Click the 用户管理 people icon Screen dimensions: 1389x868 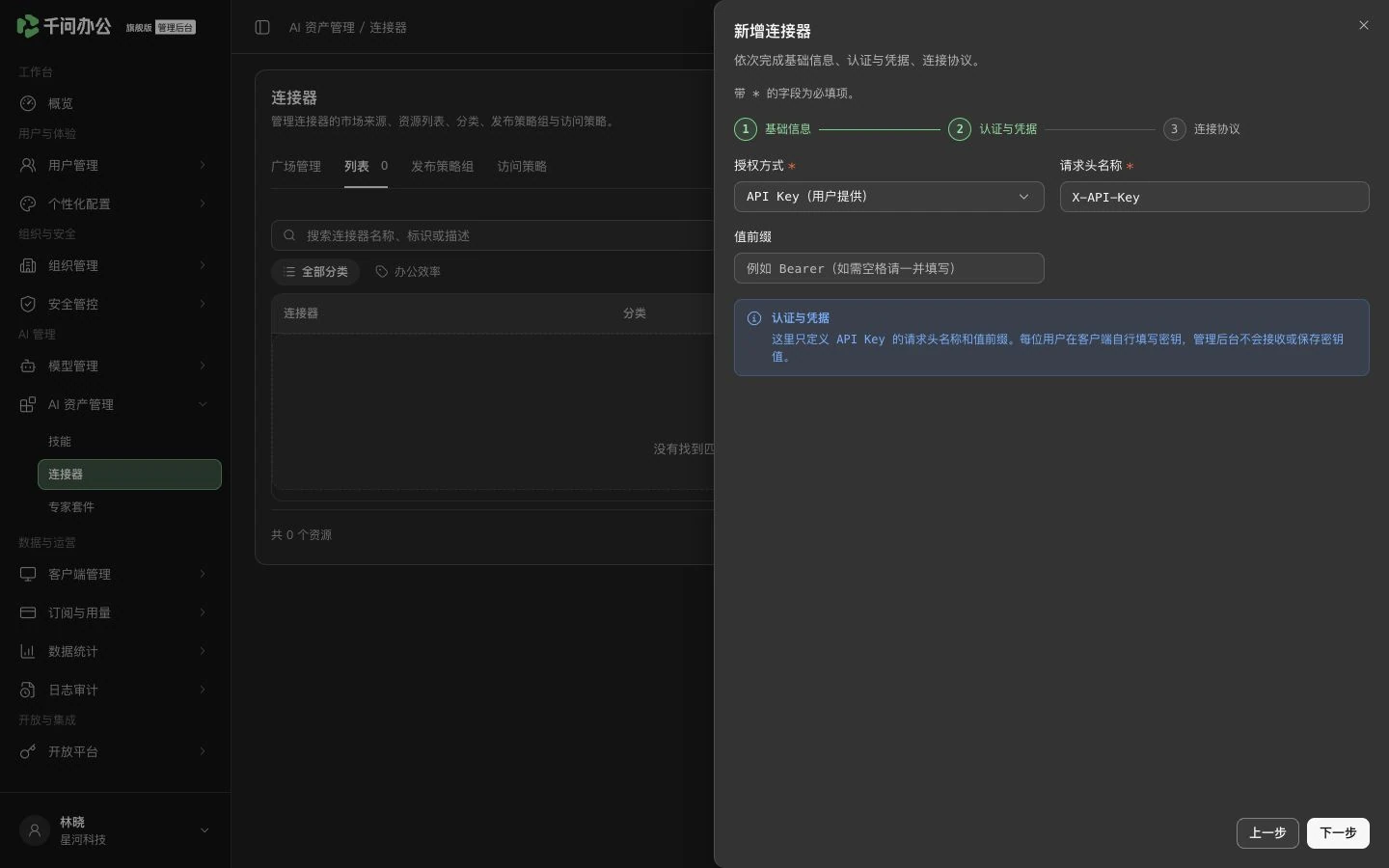(x=28, y=165)
